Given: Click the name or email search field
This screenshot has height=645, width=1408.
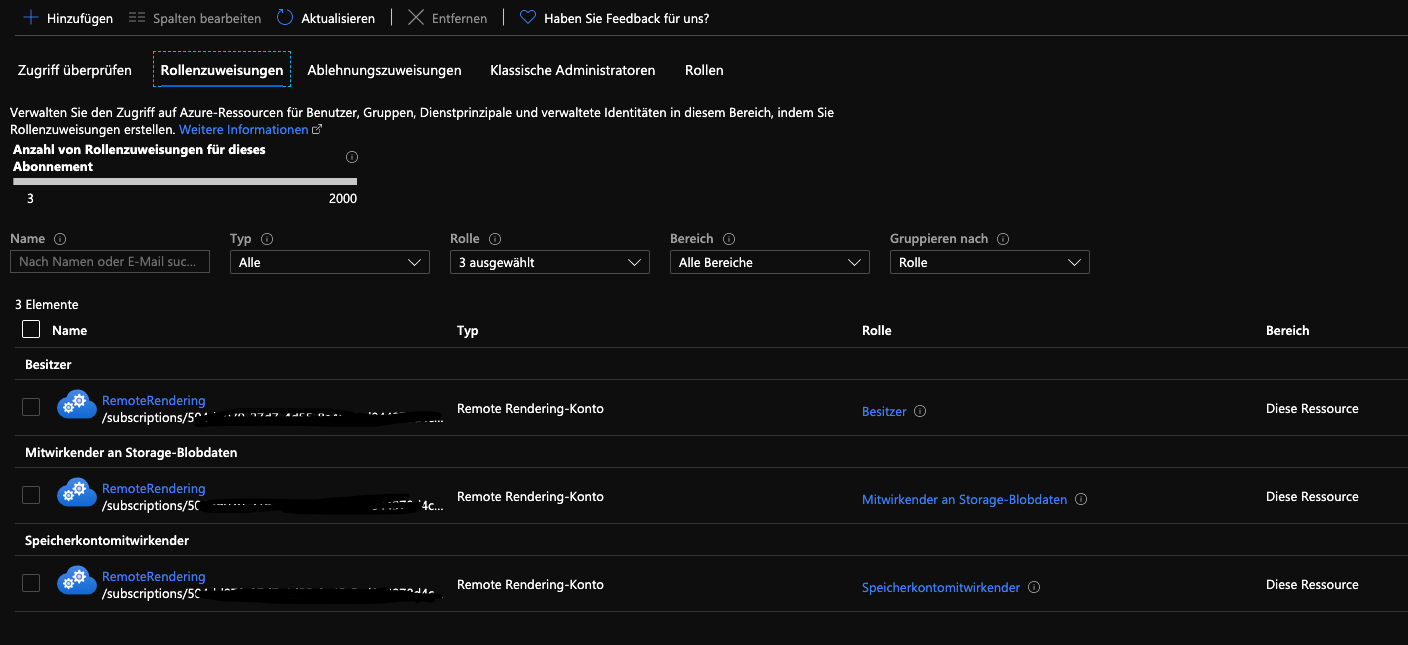Looking at the screenshot, I should tap(109, 261).
